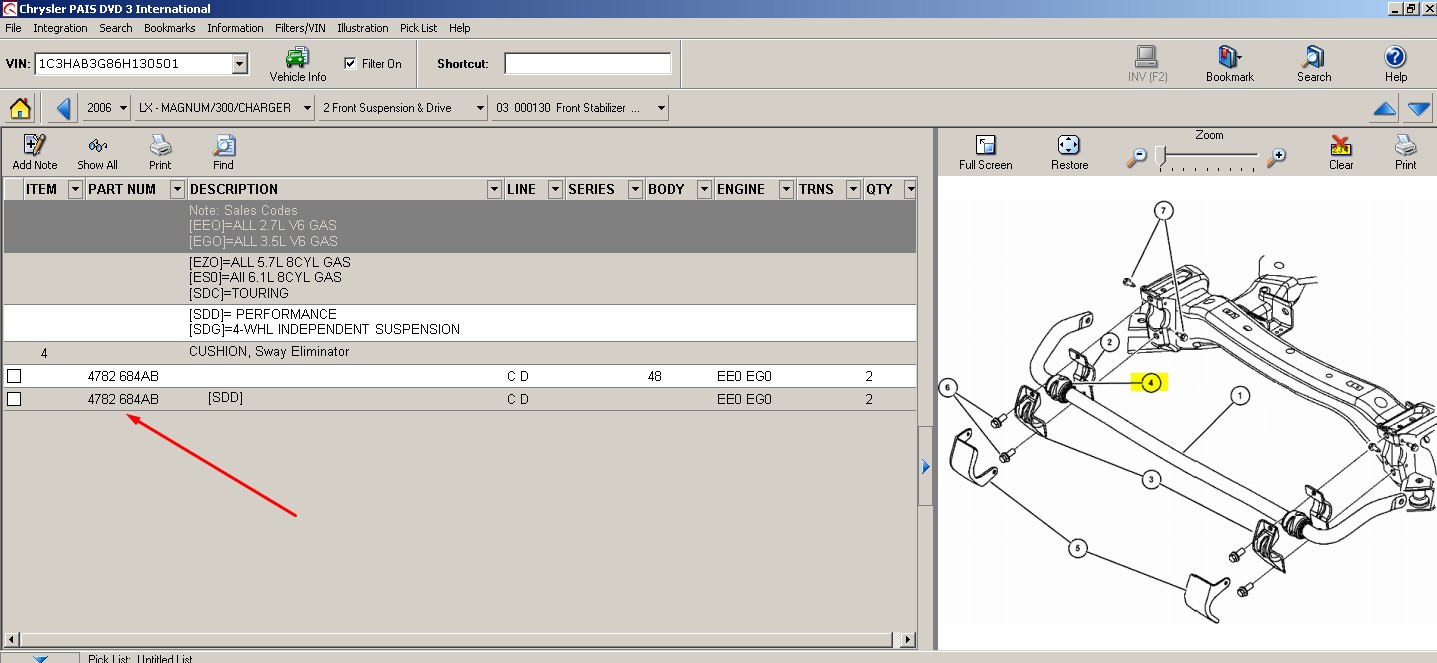The width and height of the screenshot is (1437, 663).
Task: Open the Pick List menu
Action: (x=418, y=28)
